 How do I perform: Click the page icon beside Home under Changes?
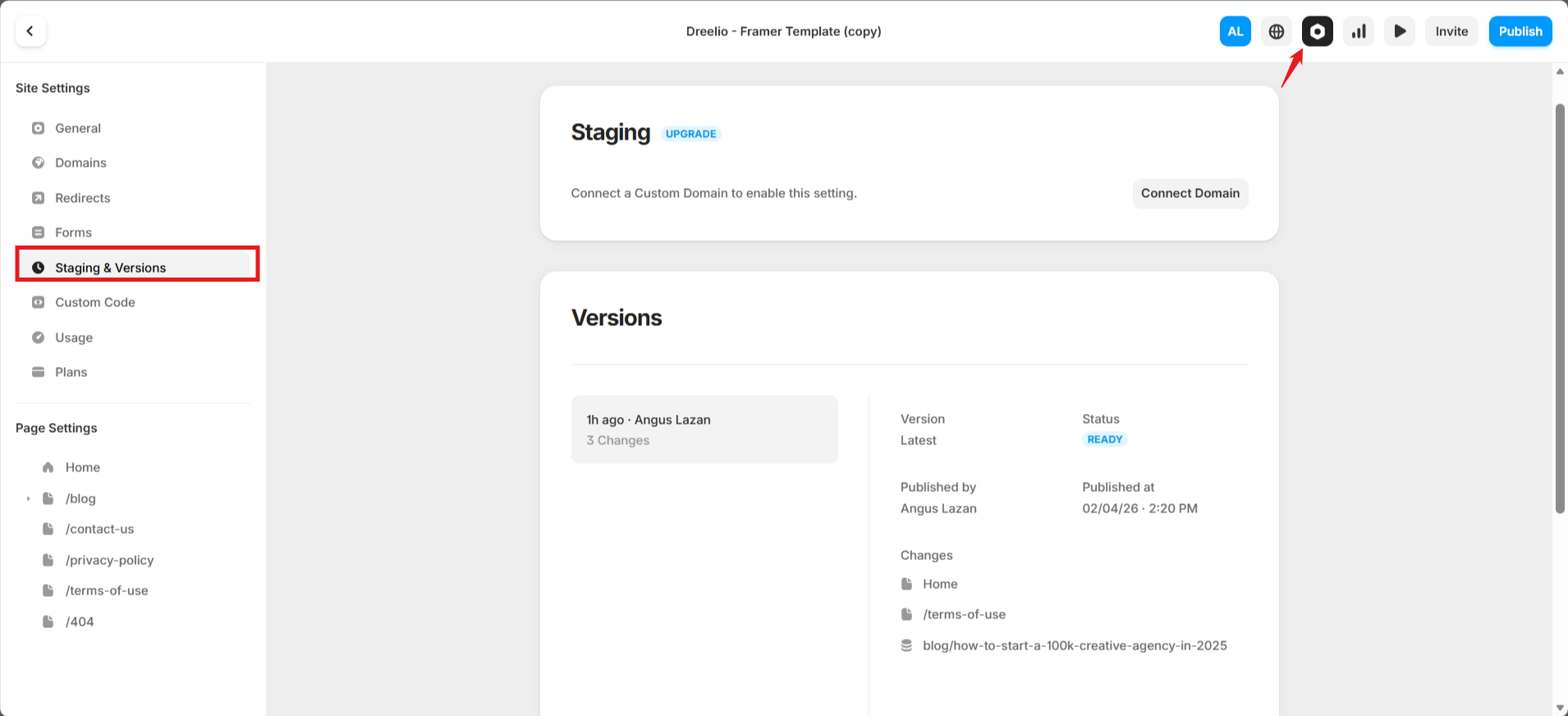(x=906, y=584)
